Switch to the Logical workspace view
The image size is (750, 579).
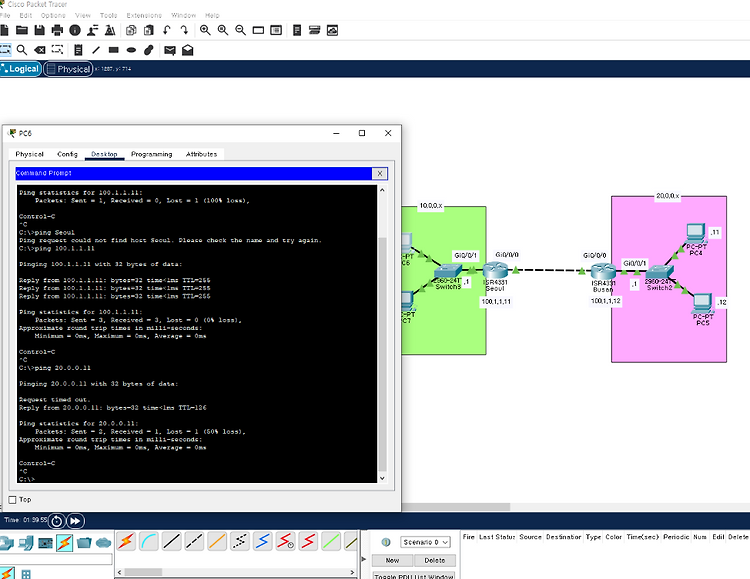(21, 69)
